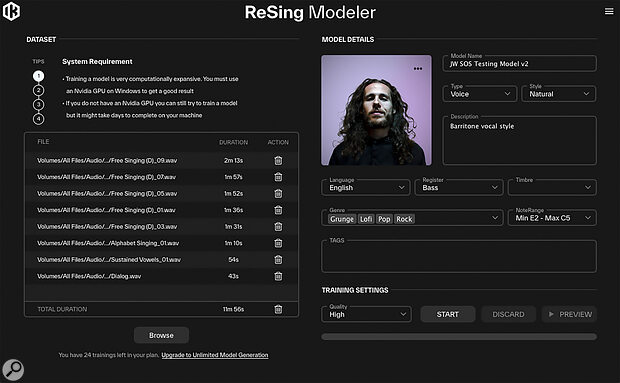This screenshot has height=383, width=620.
Task: Click the Grunge genre tag
Action: coord(342,219)
